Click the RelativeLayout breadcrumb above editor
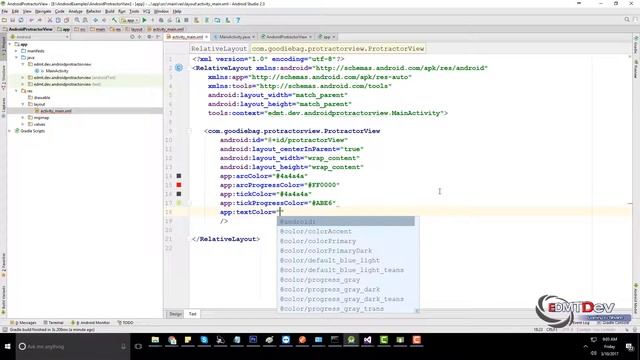The image size is (640, 360). [x=219, y=49]
